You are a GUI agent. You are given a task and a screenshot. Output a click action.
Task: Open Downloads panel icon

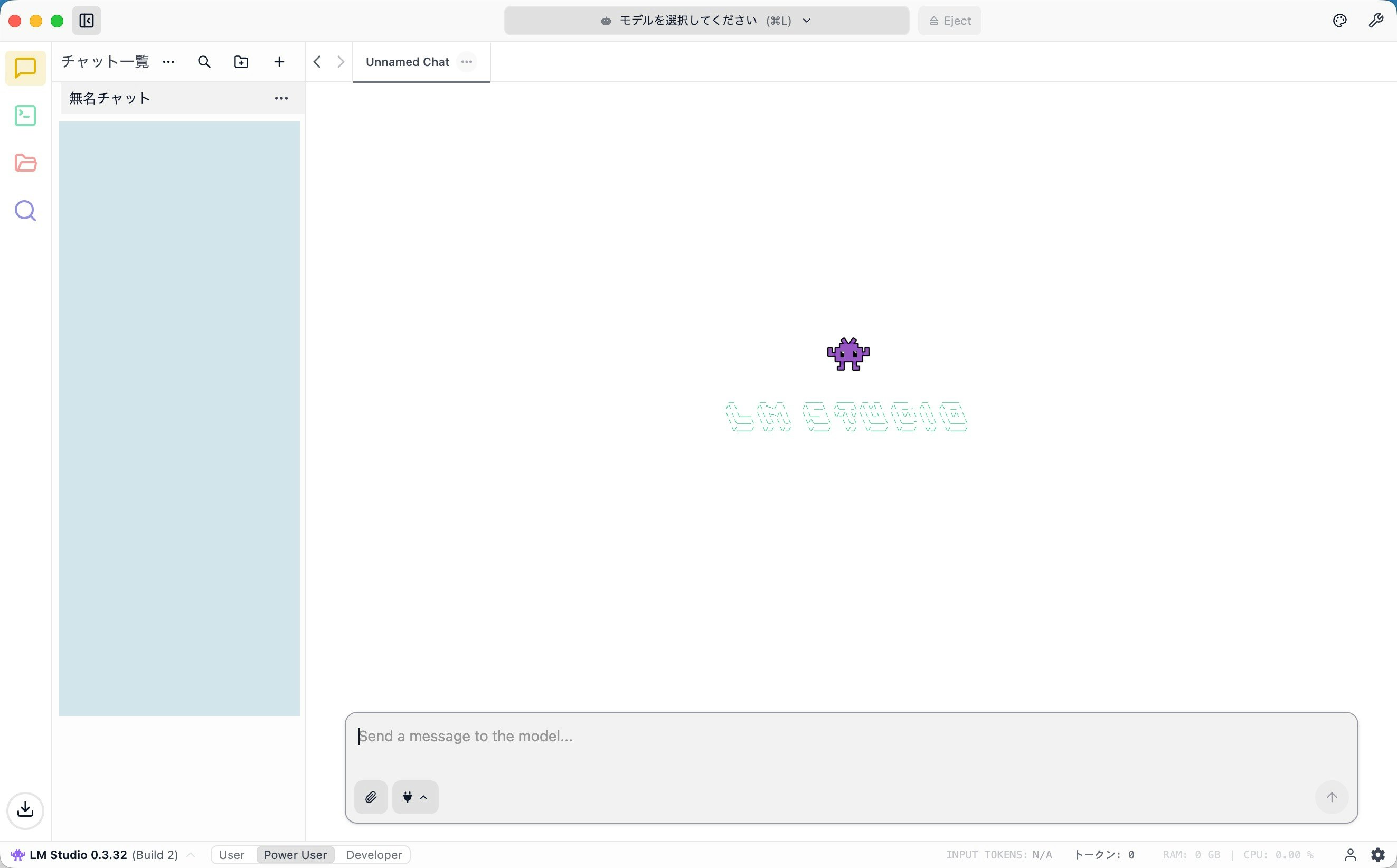(x=25, y=810)
